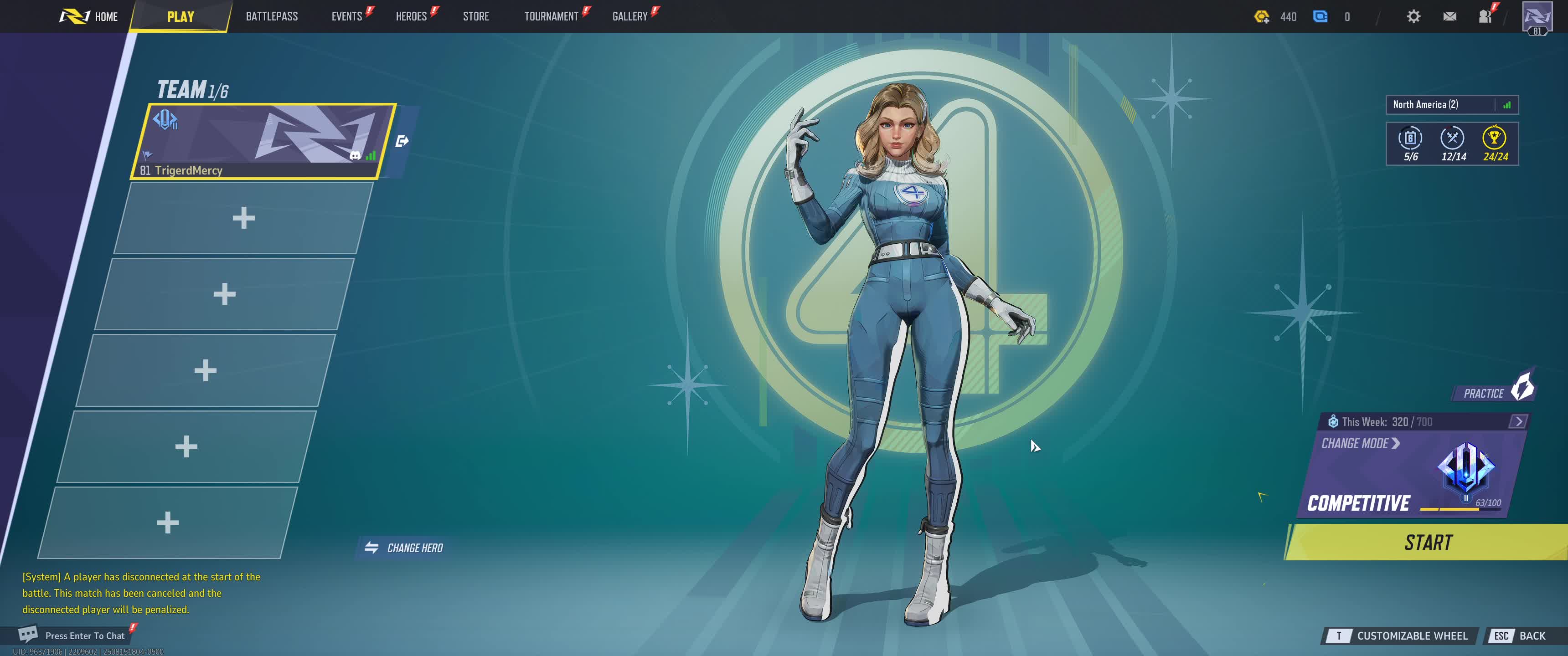Click the 440 lattice balance
Viewport: 1568px width, 656px height.
point(1288,16)
